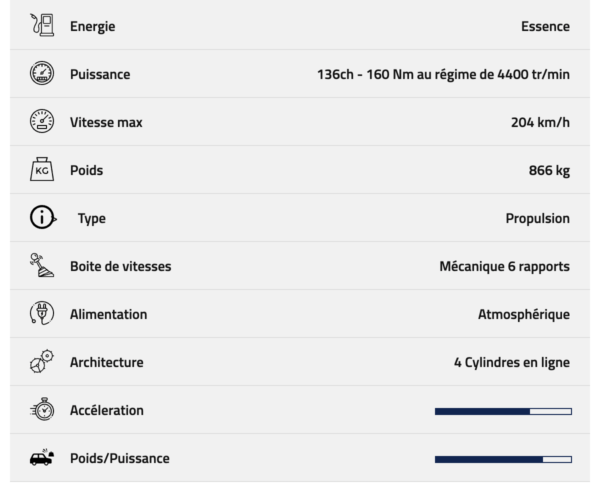The height and width of the screenshot is (487, 608).
Task: Click the fuel pump Energie icon
Action: (x=42, y=25)
